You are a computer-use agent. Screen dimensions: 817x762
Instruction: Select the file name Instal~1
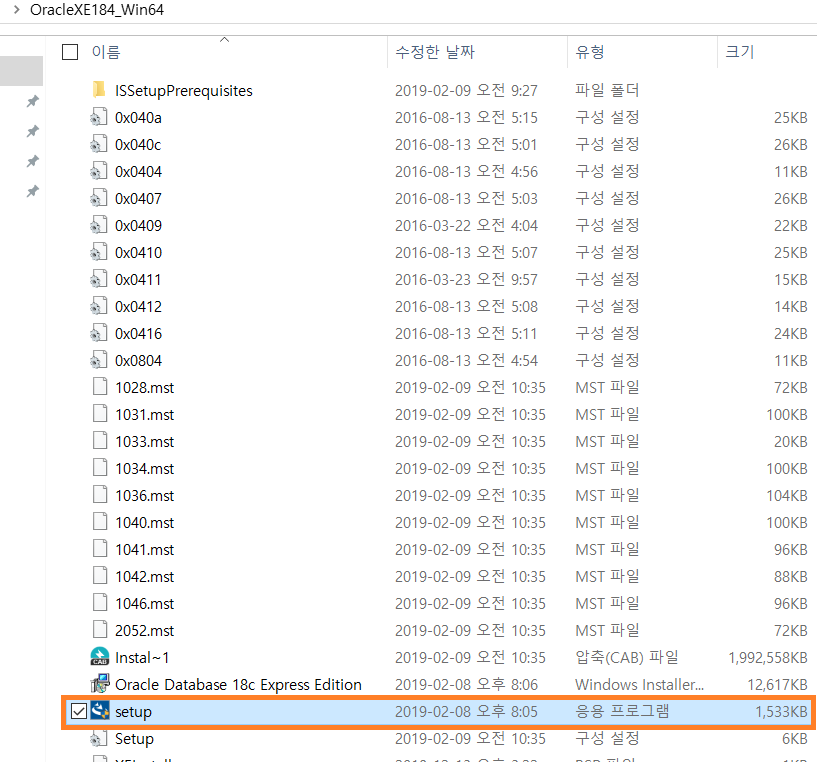click(x=142, y=658)
